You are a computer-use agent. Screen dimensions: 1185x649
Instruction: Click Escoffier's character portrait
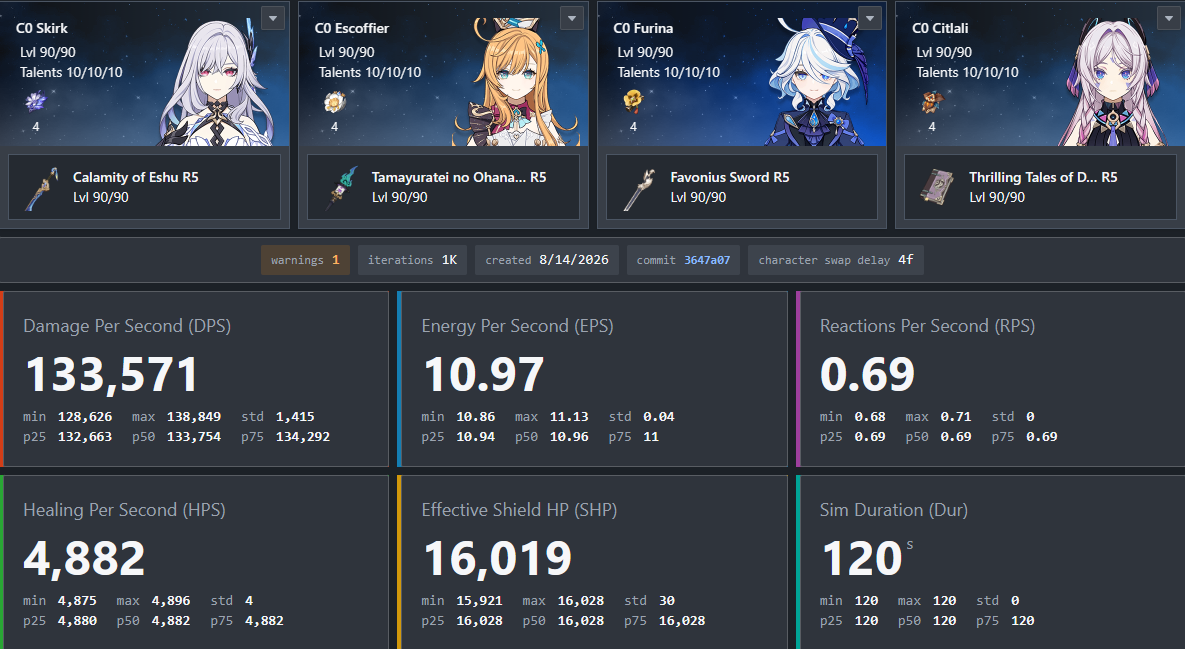[x=518, y=82]
